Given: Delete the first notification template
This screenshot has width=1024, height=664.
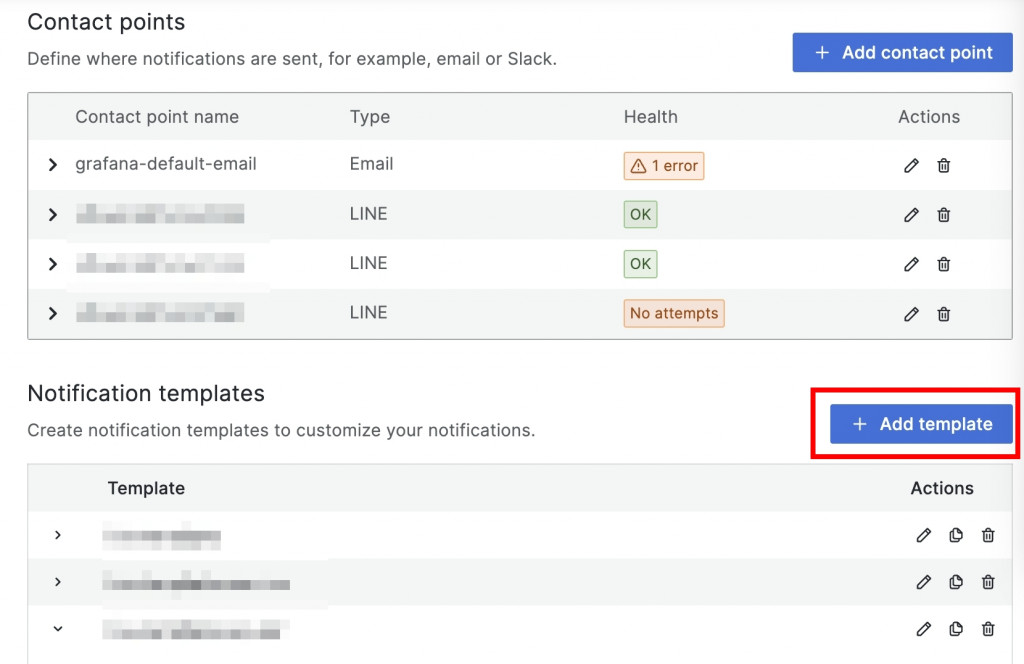Looking at the screenshot, I should [x=988, y=536].
